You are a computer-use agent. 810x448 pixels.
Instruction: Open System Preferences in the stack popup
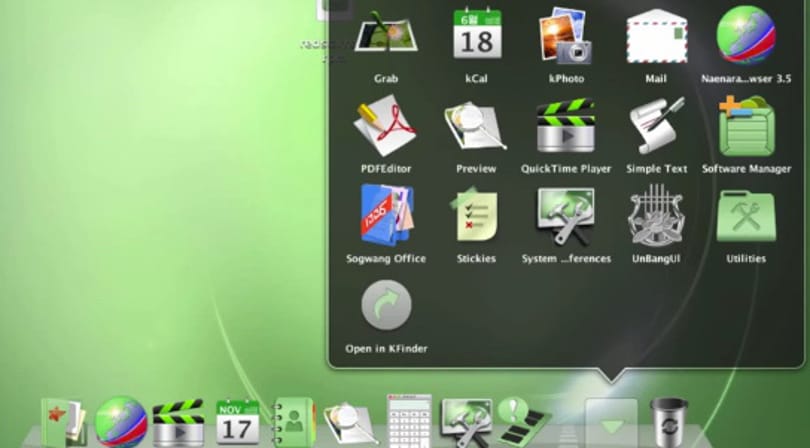566,217
